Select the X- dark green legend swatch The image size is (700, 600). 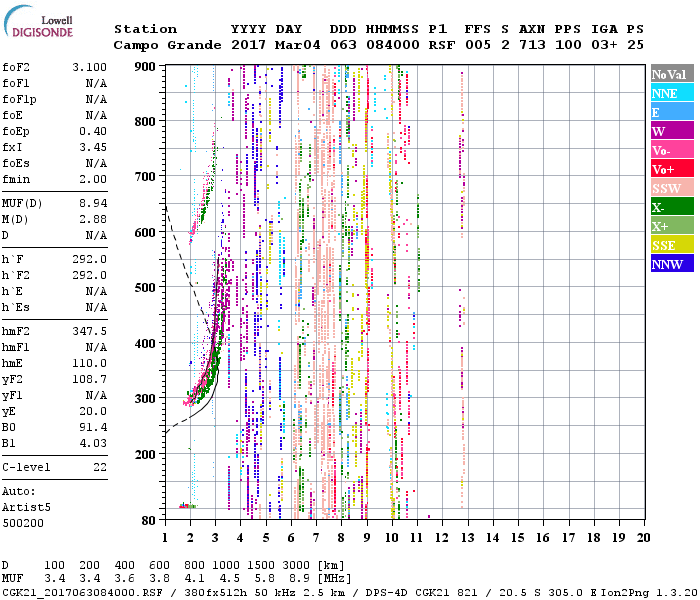pyautogui.click(x=672, y=207)
